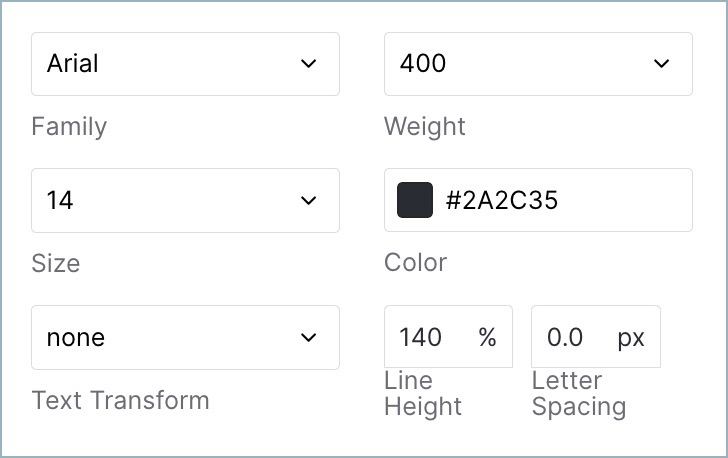Click the dark color swatch next to #2A2C35
728x458 pixels.
click(415, 200)
